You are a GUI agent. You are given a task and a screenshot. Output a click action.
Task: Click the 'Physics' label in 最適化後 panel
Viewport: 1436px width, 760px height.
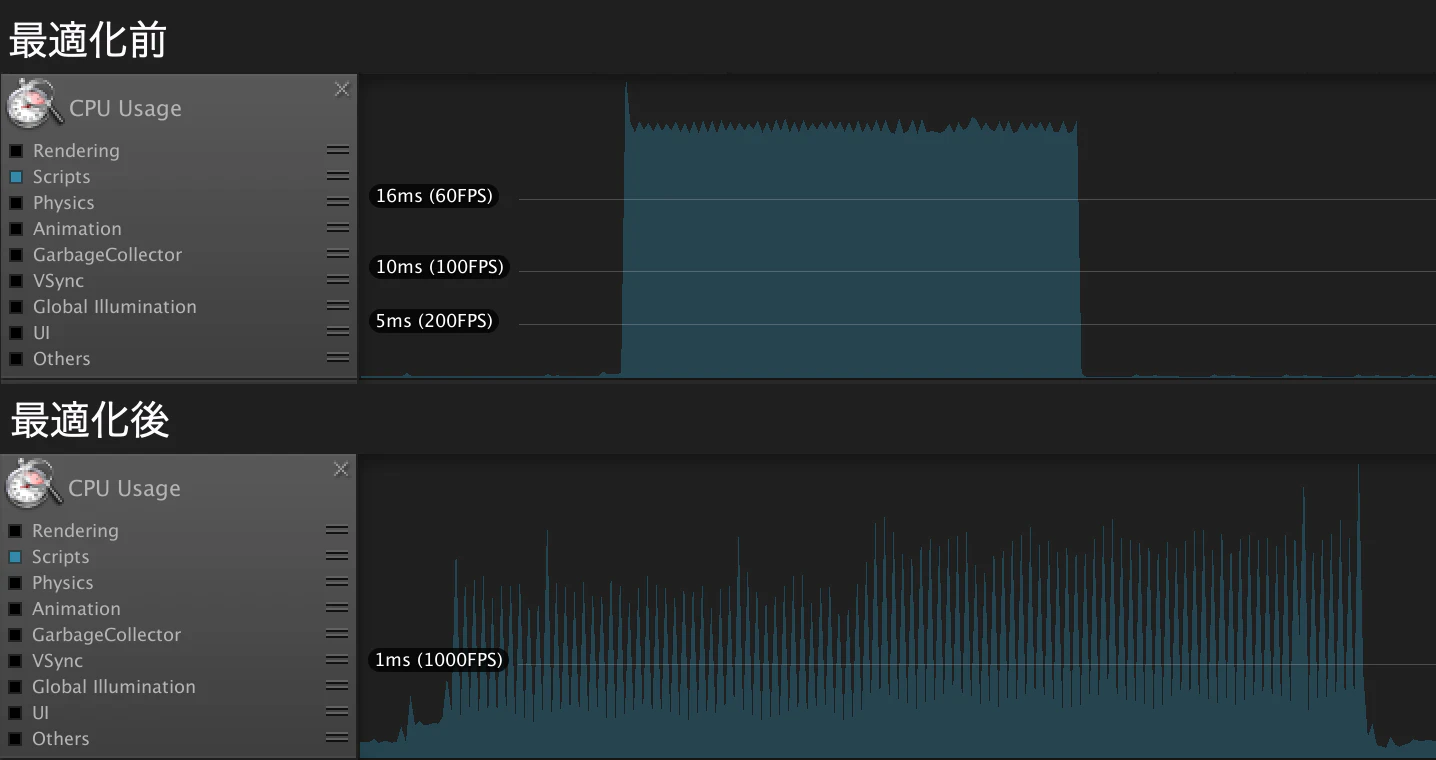63,583
